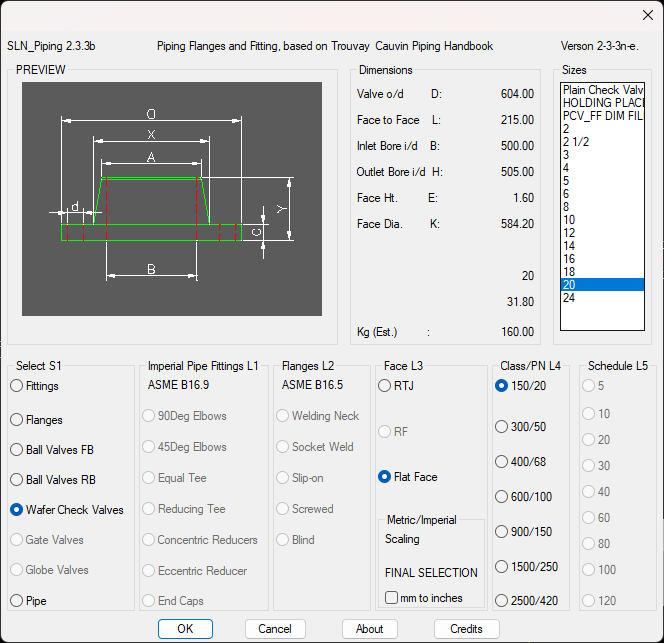Open the About dialog
This screenshot has width=664, height=643.
pos(370,629)
